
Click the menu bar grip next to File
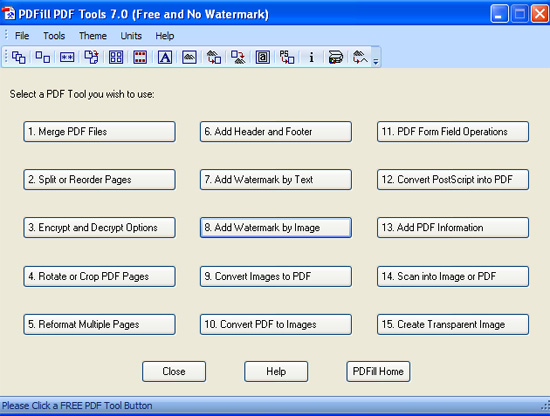click(x=6, y=35)
